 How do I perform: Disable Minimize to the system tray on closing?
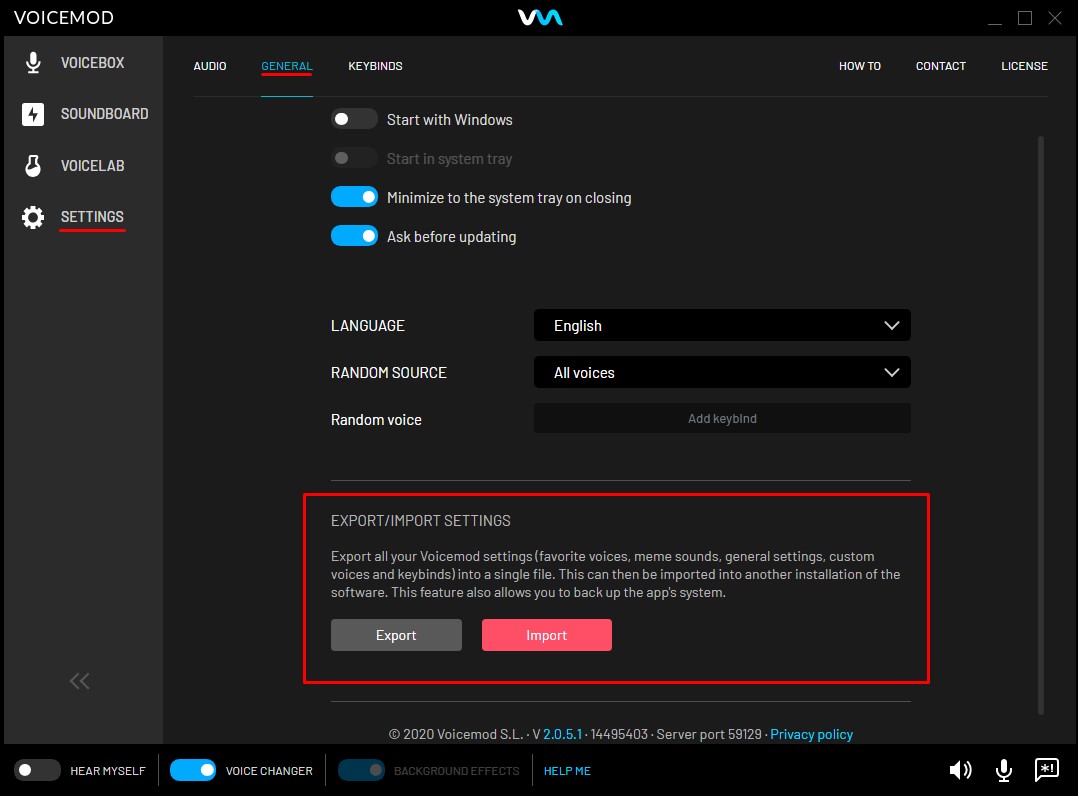point(354,197)
